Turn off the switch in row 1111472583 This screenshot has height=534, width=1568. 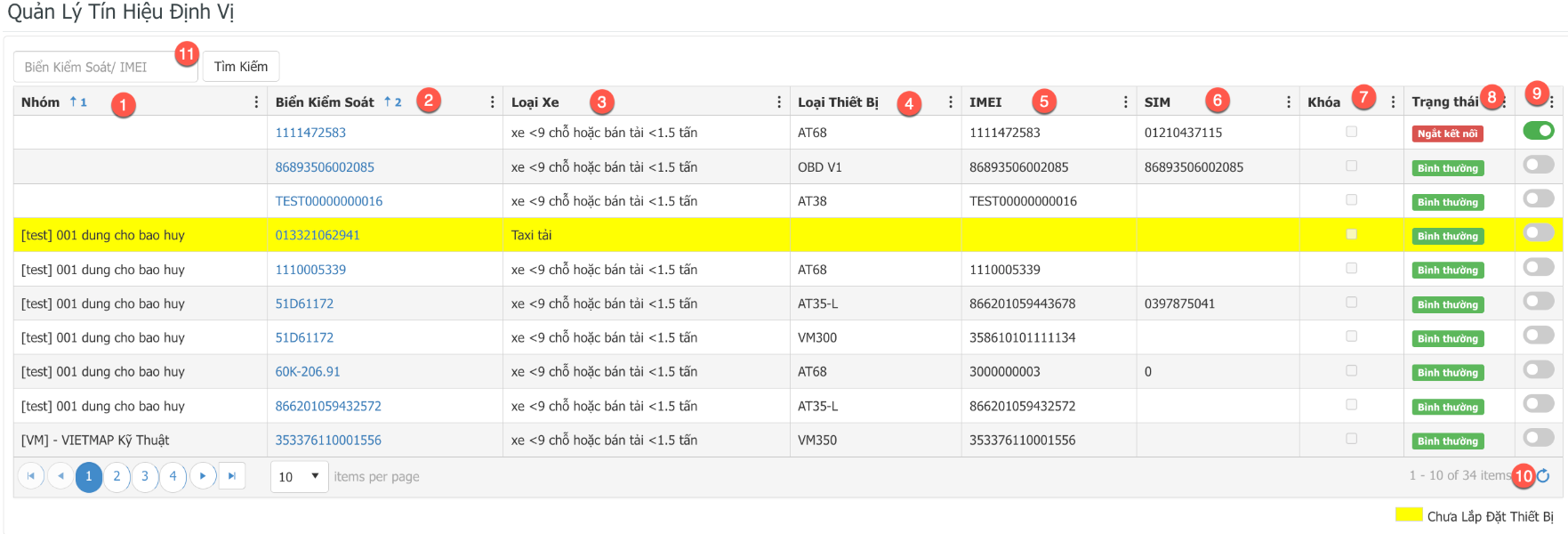click(x=1539, y=131)
